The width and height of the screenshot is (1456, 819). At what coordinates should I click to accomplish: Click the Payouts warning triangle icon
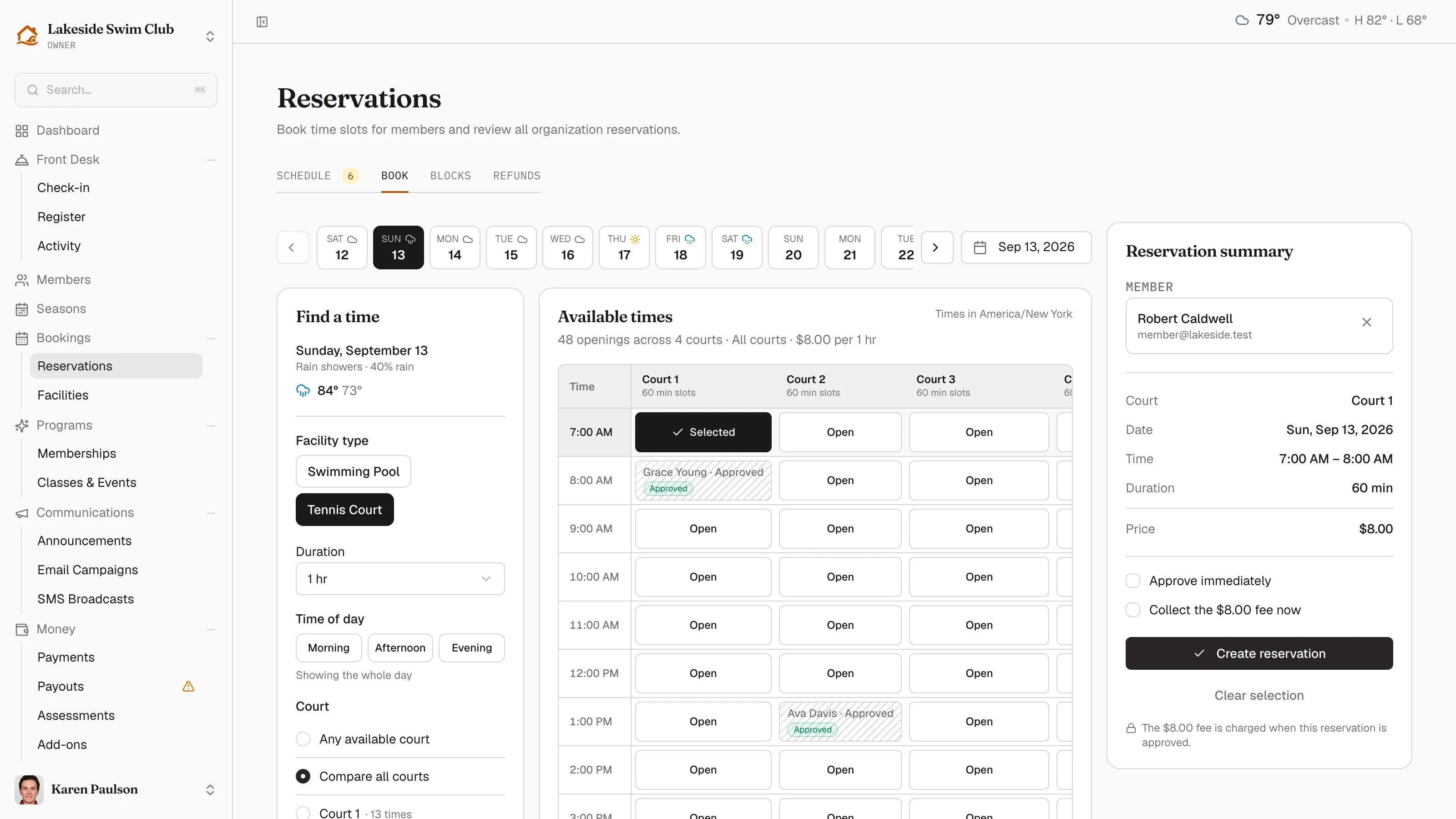(x=188, y=686)
